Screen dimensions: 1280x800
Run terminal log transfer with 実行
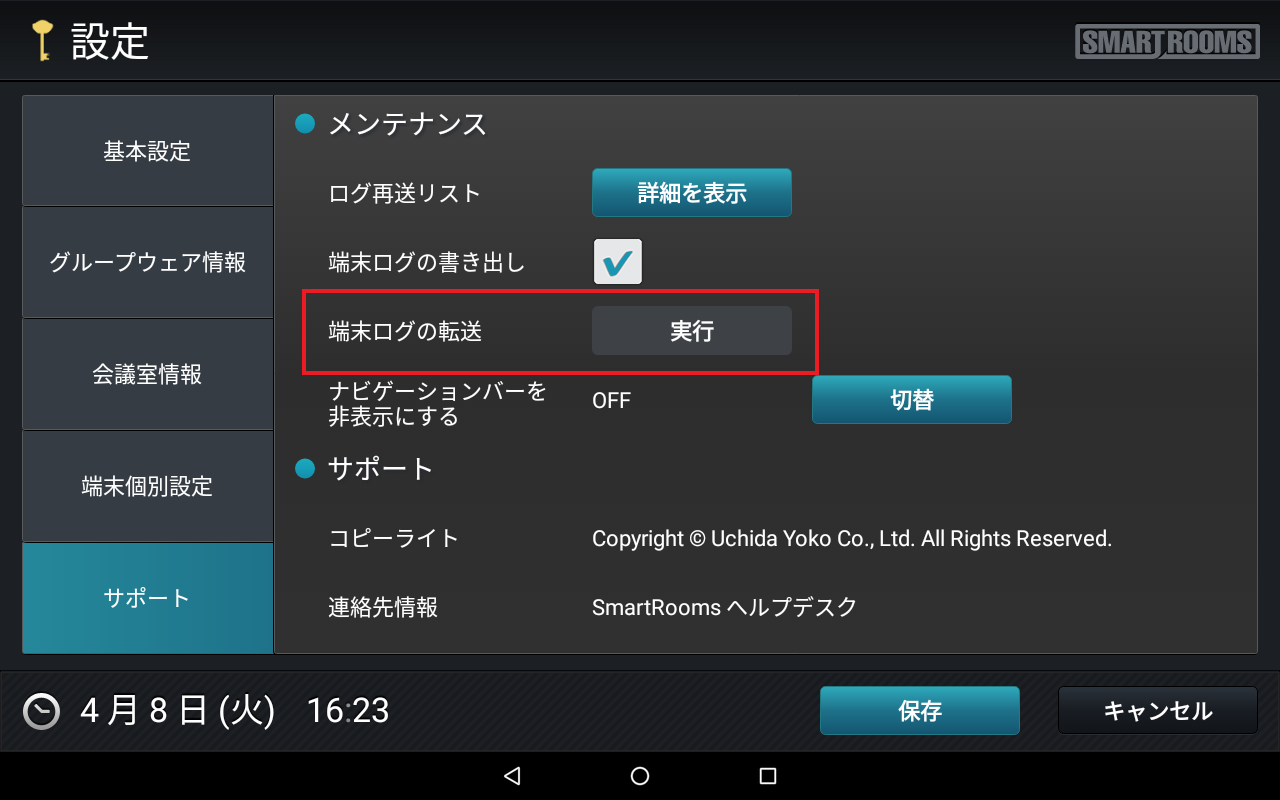692,331
